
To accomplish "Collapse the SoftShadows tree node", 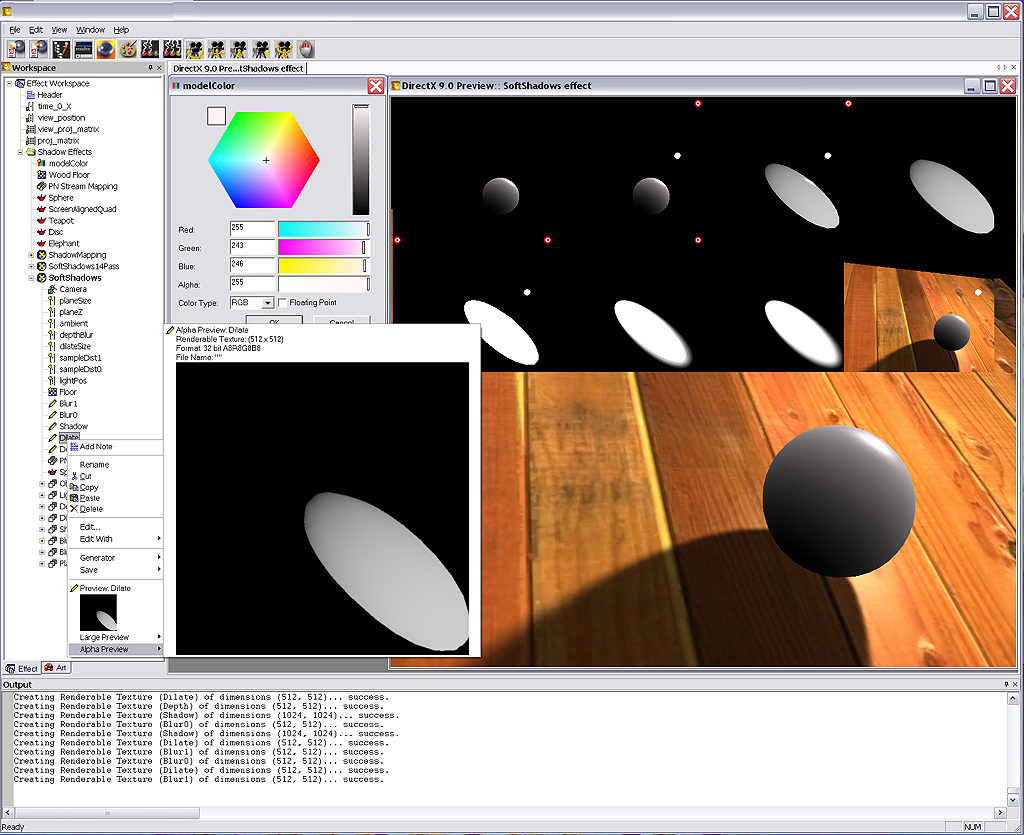I will point(31,278).
